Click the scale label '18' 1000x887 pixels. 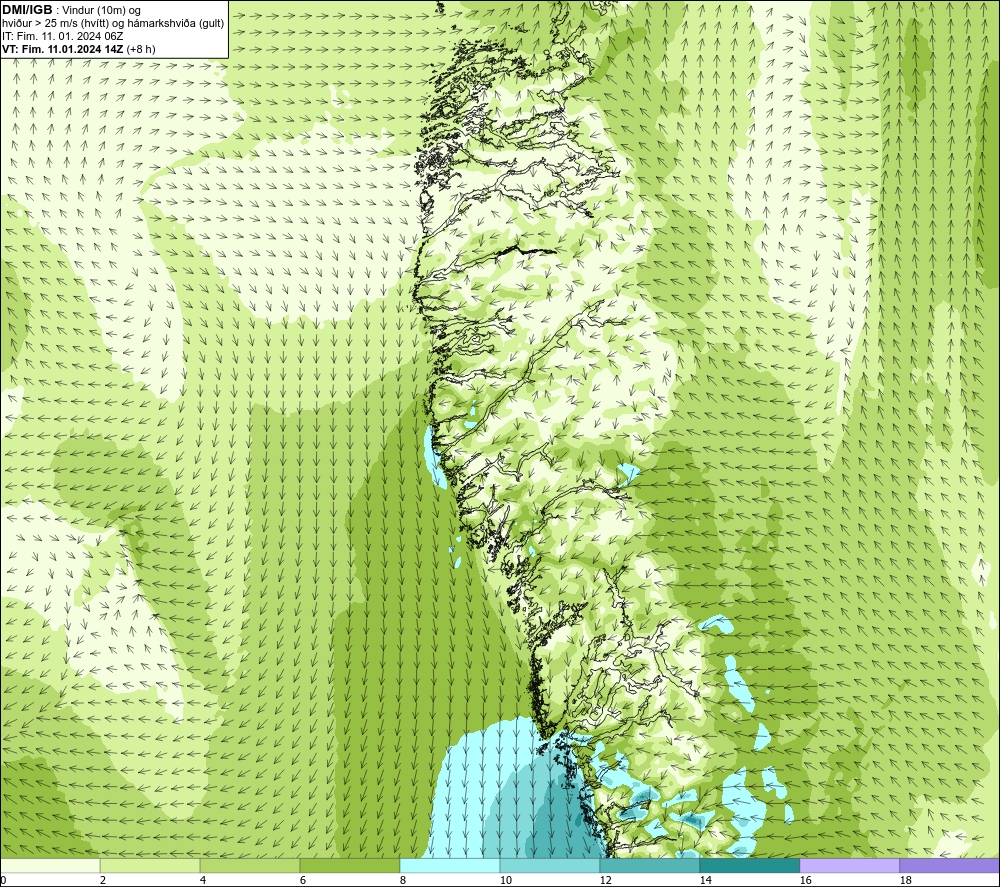tap(905, 881)
